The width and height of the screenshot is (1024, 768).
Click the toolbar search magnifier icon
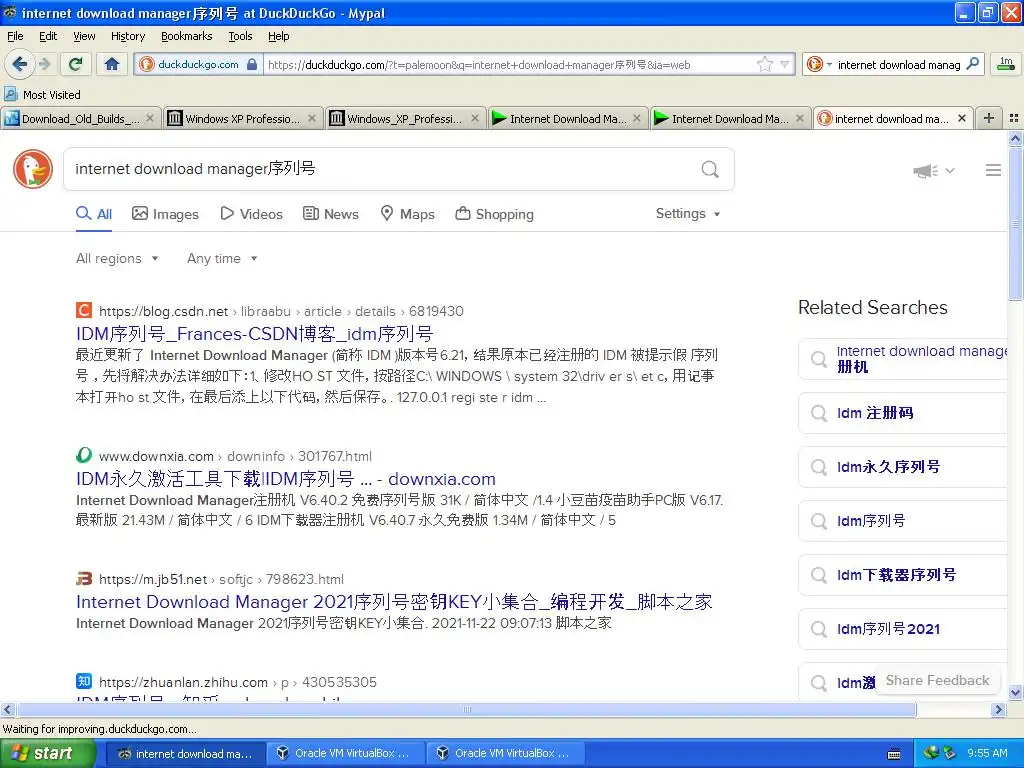972,64
